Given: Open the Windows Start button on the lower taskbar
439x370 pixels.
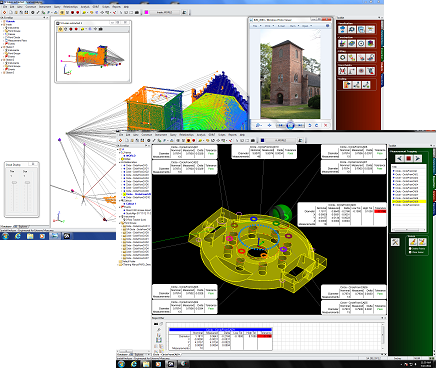Looking at the screenshot, I should (121, 364).
